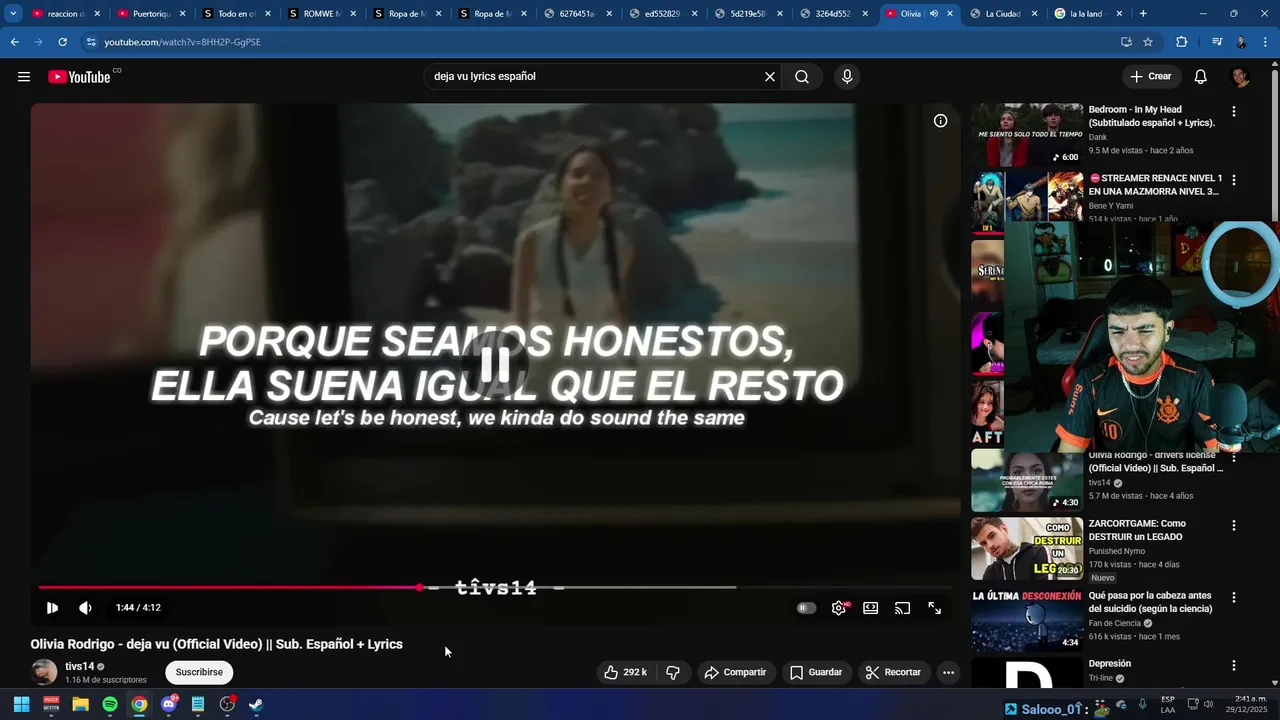1280x720 pixels.
Task: Open the drivers license video thumbnail
Action: click(x=1027, y=480)
